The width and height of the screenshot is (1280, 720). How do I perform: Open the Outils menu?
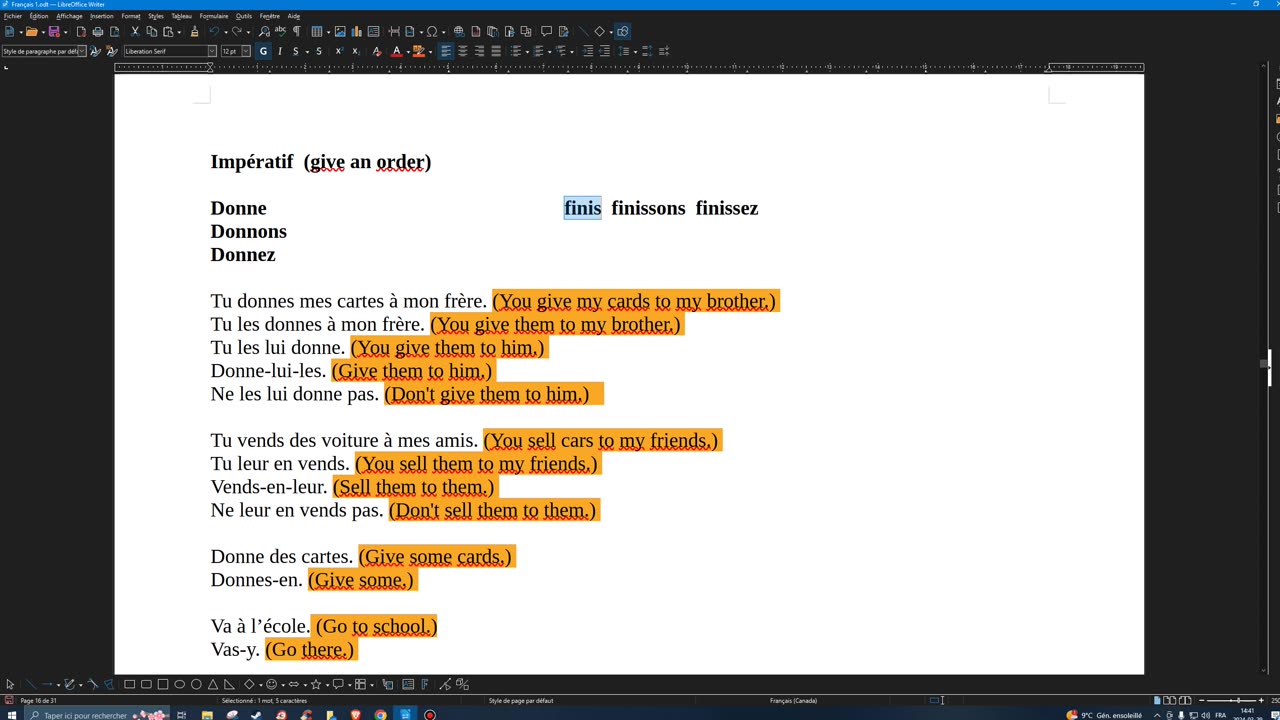tap(244, 16)
